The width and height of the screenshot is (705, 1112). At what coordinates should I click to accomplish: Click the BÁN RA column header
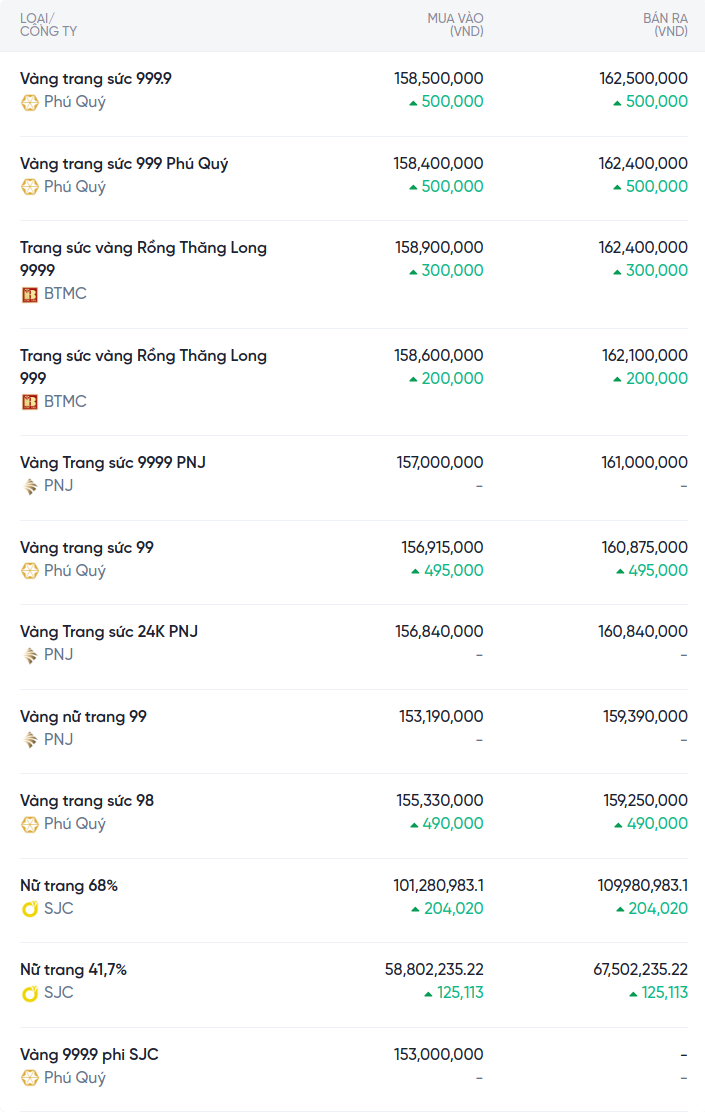[x=665, y=25]
